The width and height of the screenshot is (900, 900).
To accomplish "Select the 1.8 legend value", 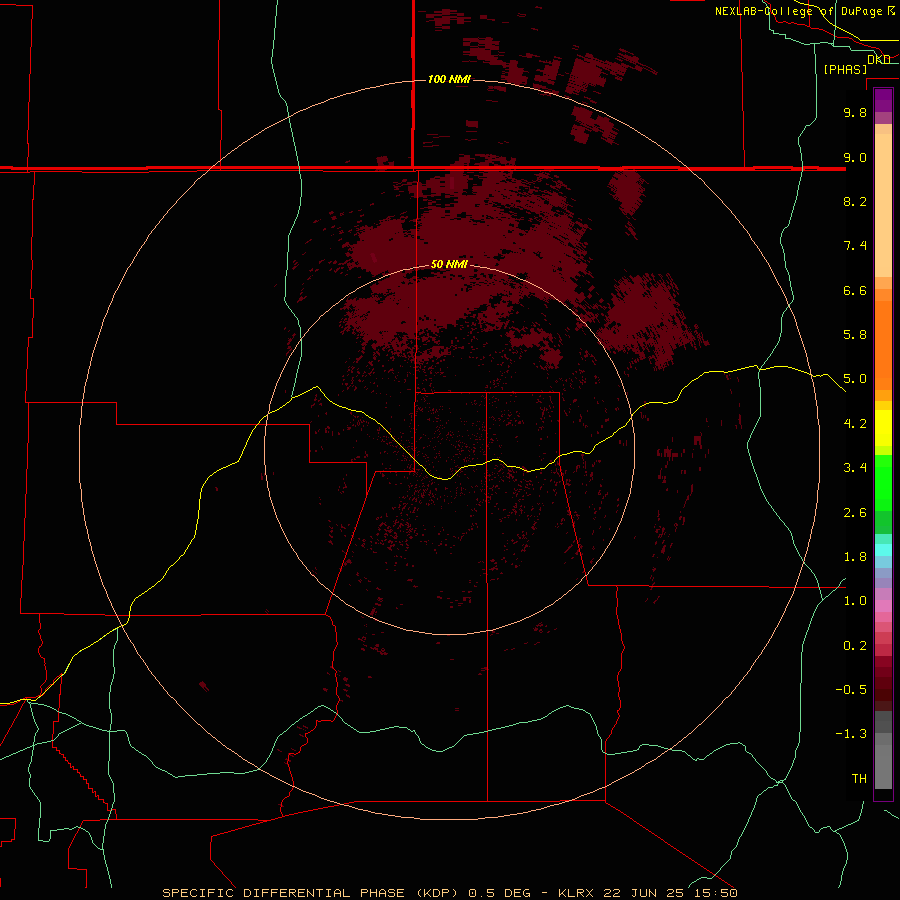I will [x=855, y=557].
